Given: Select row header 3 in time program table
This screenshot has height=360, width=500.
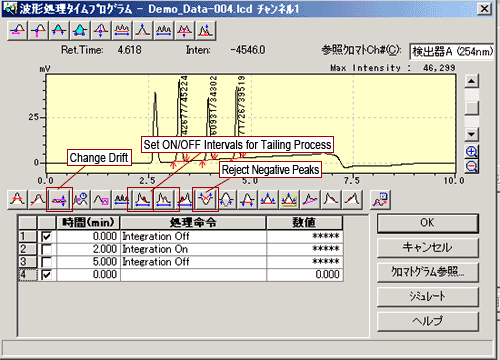Looking at the screenshot, I should 27,262.
